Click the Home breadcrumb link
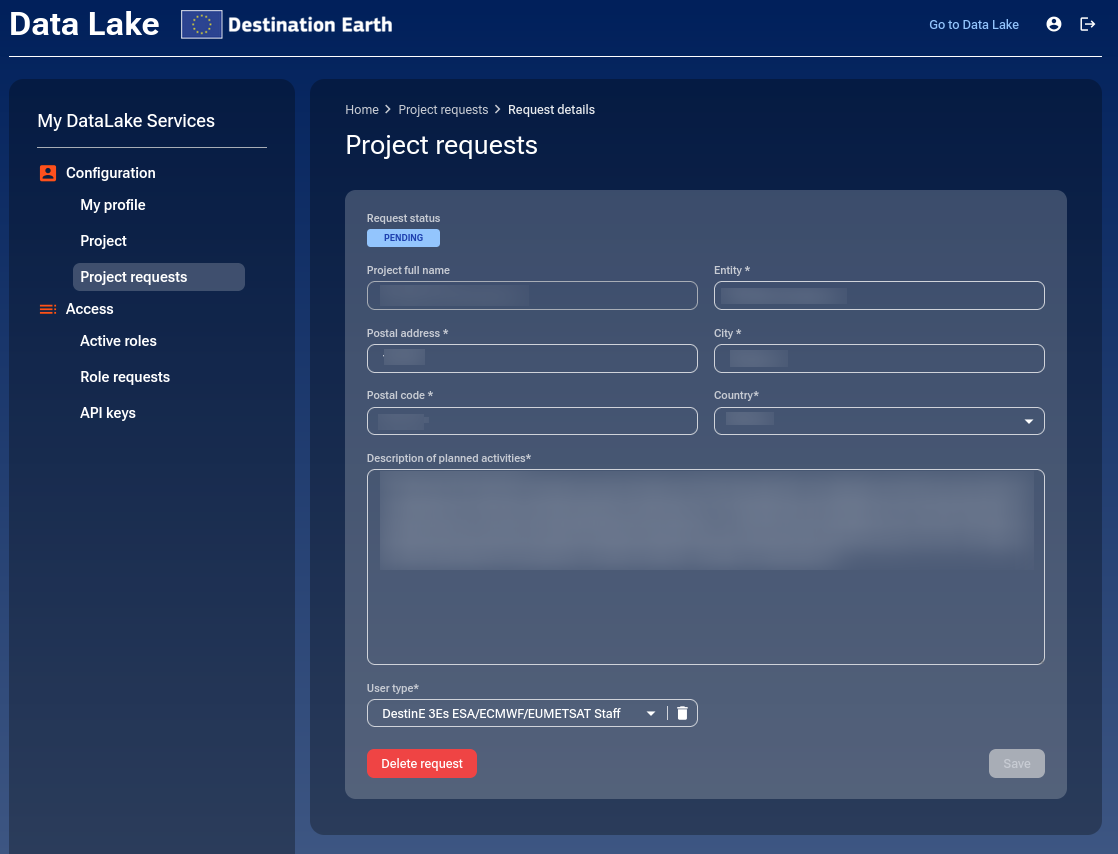The width and height of the screenshot is (1118, 854). click(362, 110)
